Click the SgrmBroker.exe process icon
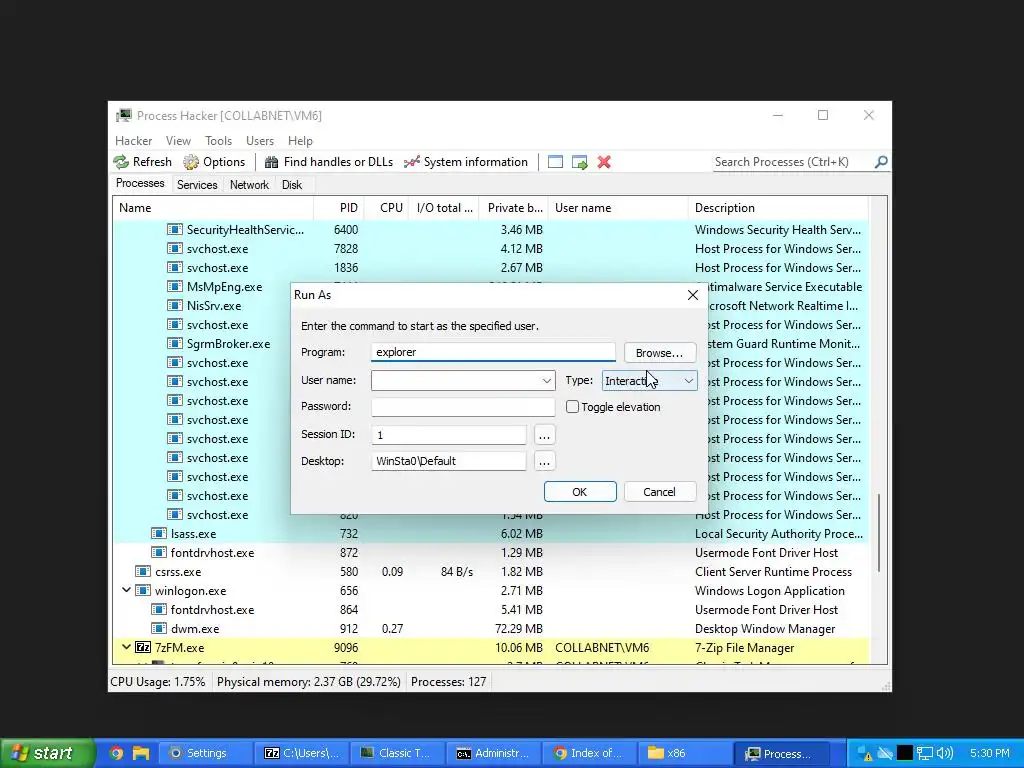 174,343
